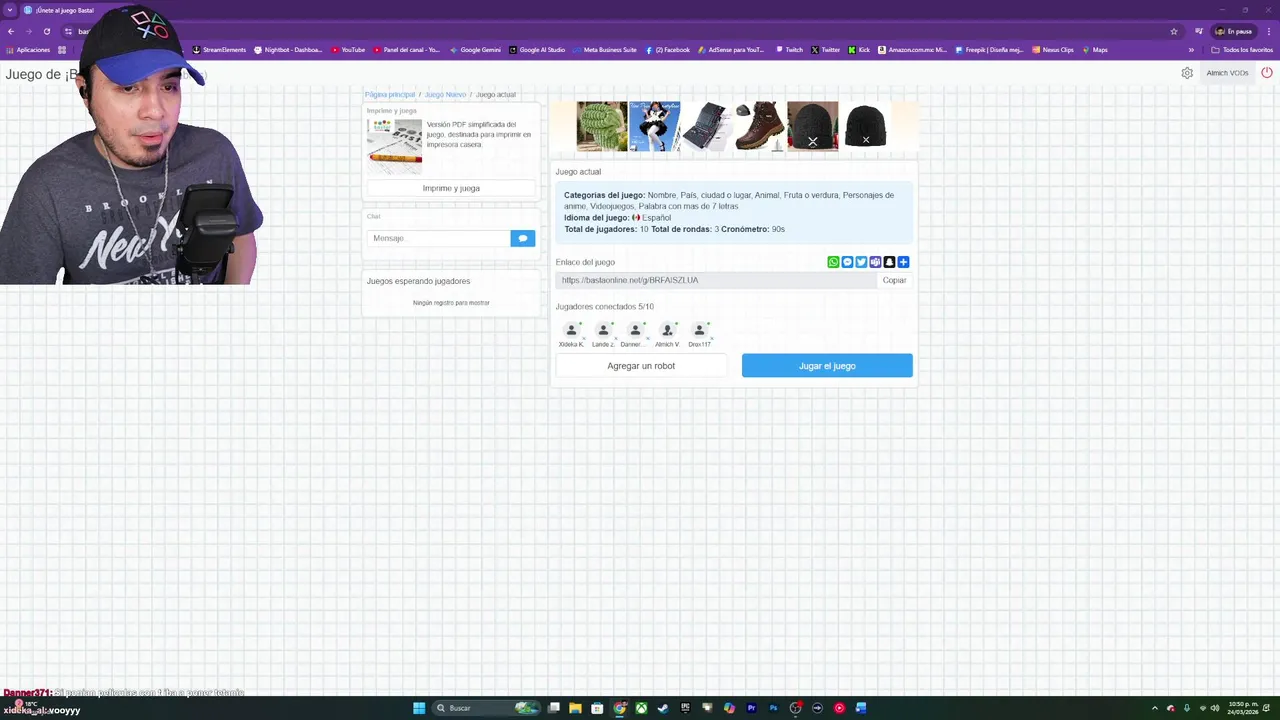Open Epic Games launcher from taskbar
Screen dimensions: 1280x720
[685, 708]
